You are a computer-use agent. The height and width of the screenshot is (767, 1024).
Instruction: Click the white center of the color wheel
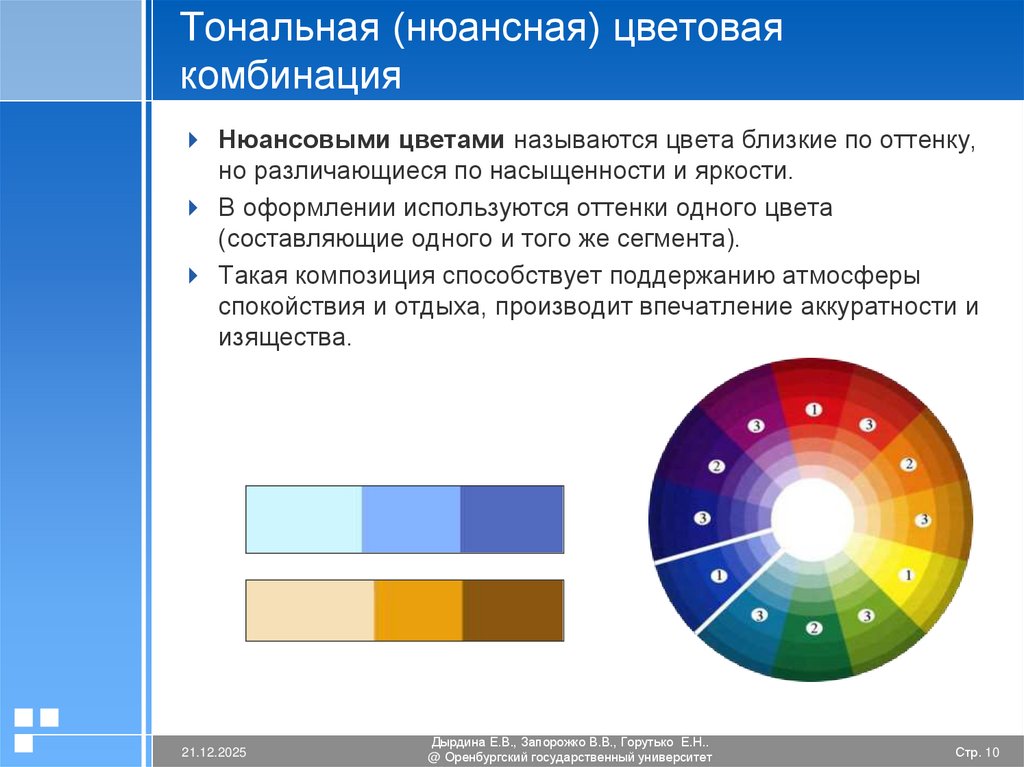[813, 518]
